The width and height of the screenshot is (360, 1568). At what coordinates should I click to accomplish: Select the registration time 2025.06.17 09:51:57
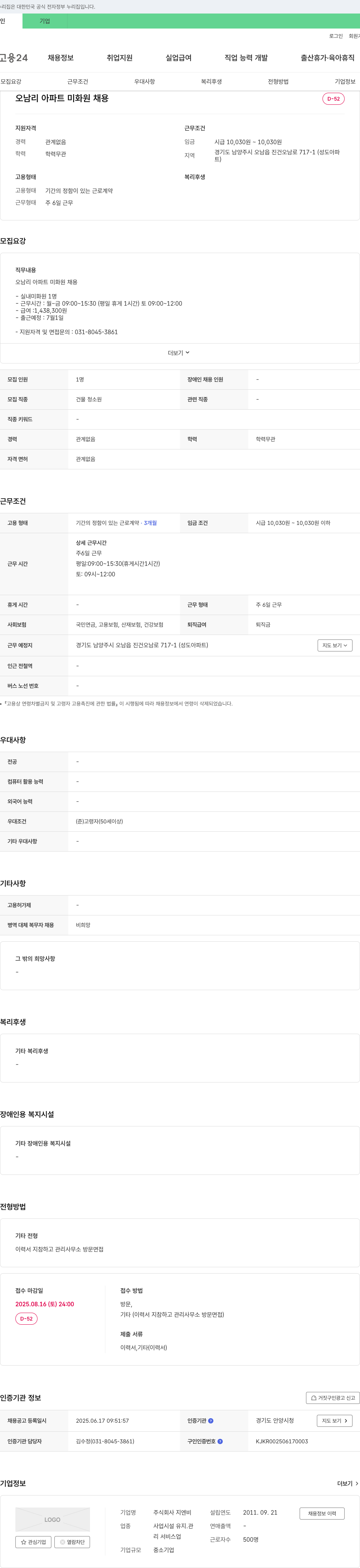[102, 1421]
